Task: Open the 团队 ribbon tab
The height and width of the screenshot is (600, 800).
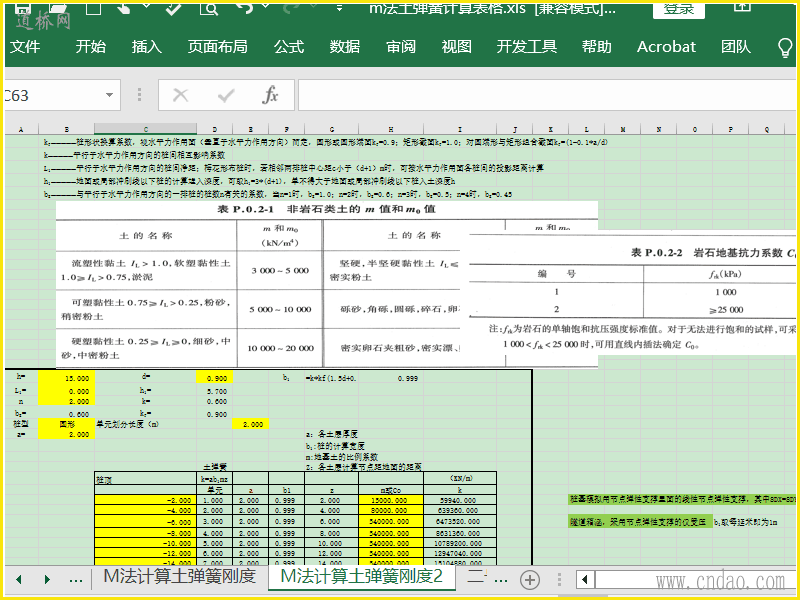Action: tap(736, 47)
